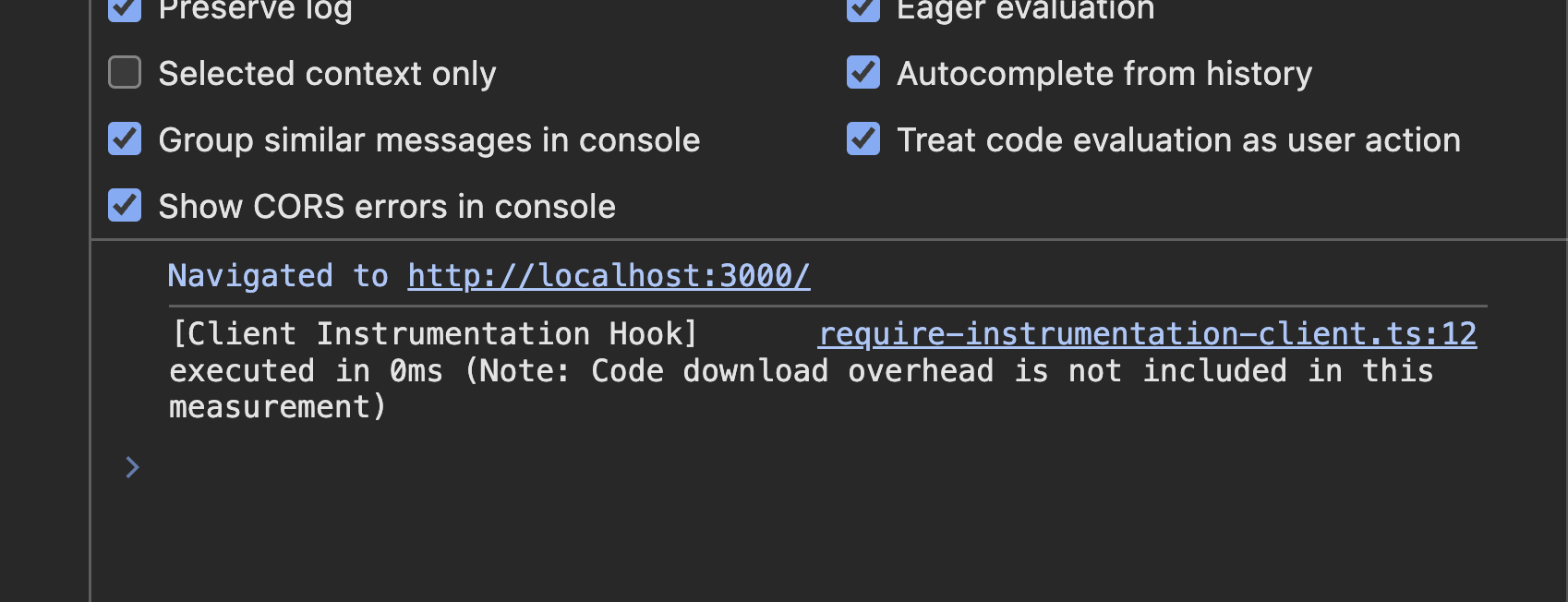
Task: Untick the Treat code evaluation checkbox
Action: click(863, 138)
